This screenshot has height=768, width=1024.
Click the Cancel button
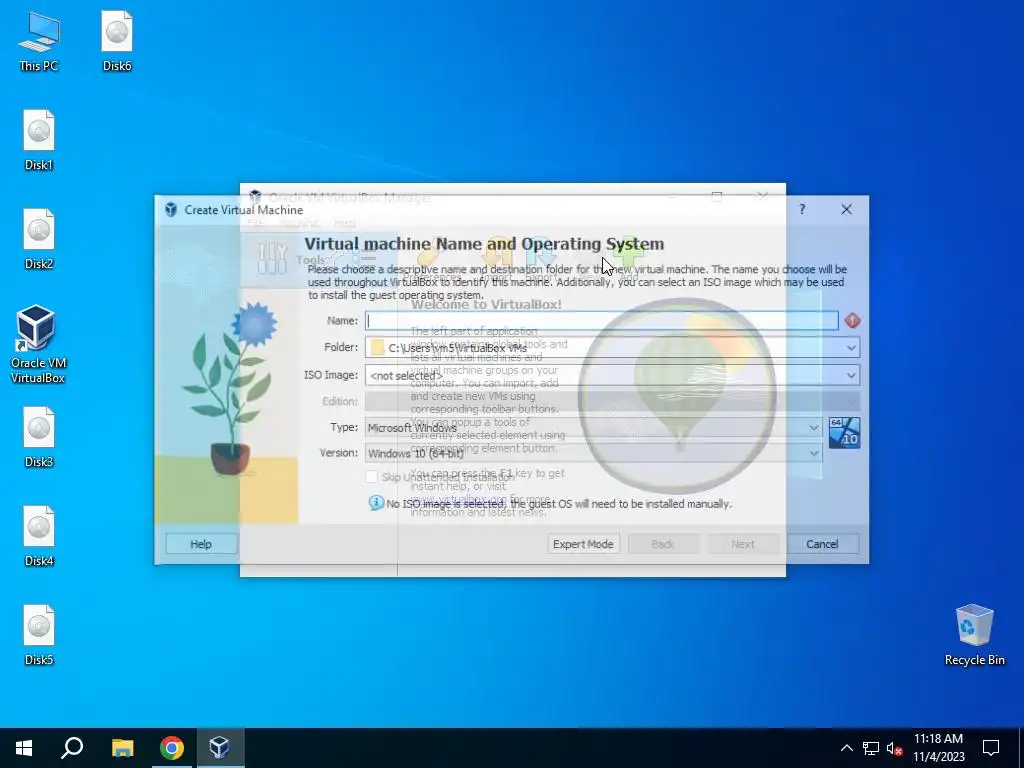click(822, 544)
